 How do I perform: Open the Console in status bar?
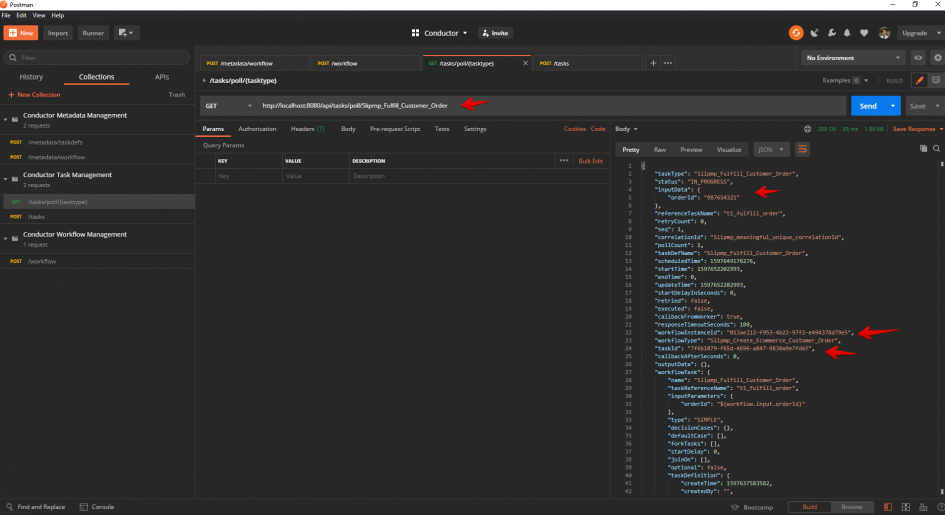coord(97,507)
